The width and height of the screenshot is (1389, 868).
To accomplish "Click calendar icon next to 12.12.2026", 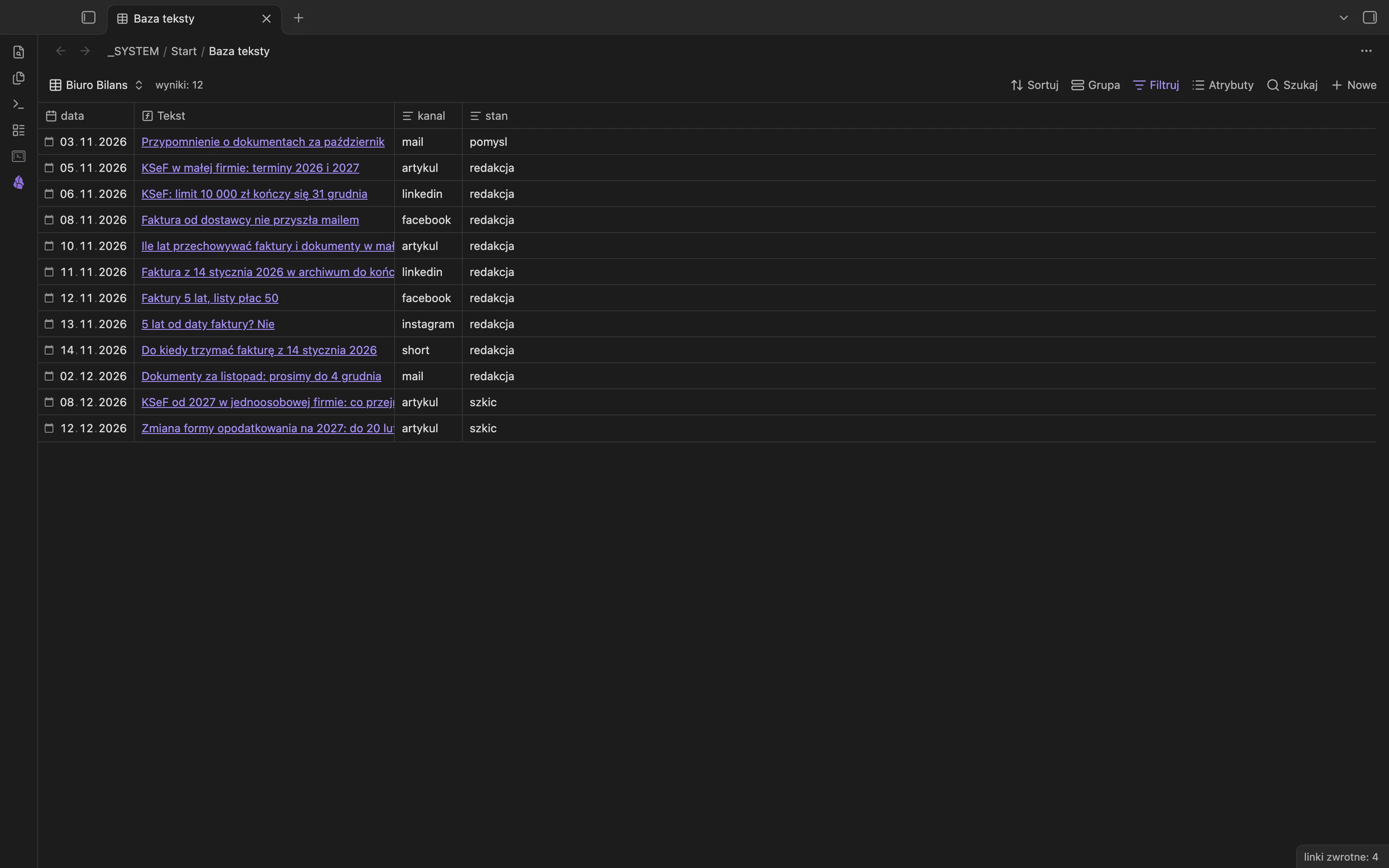I will click(x=49, y=427).
